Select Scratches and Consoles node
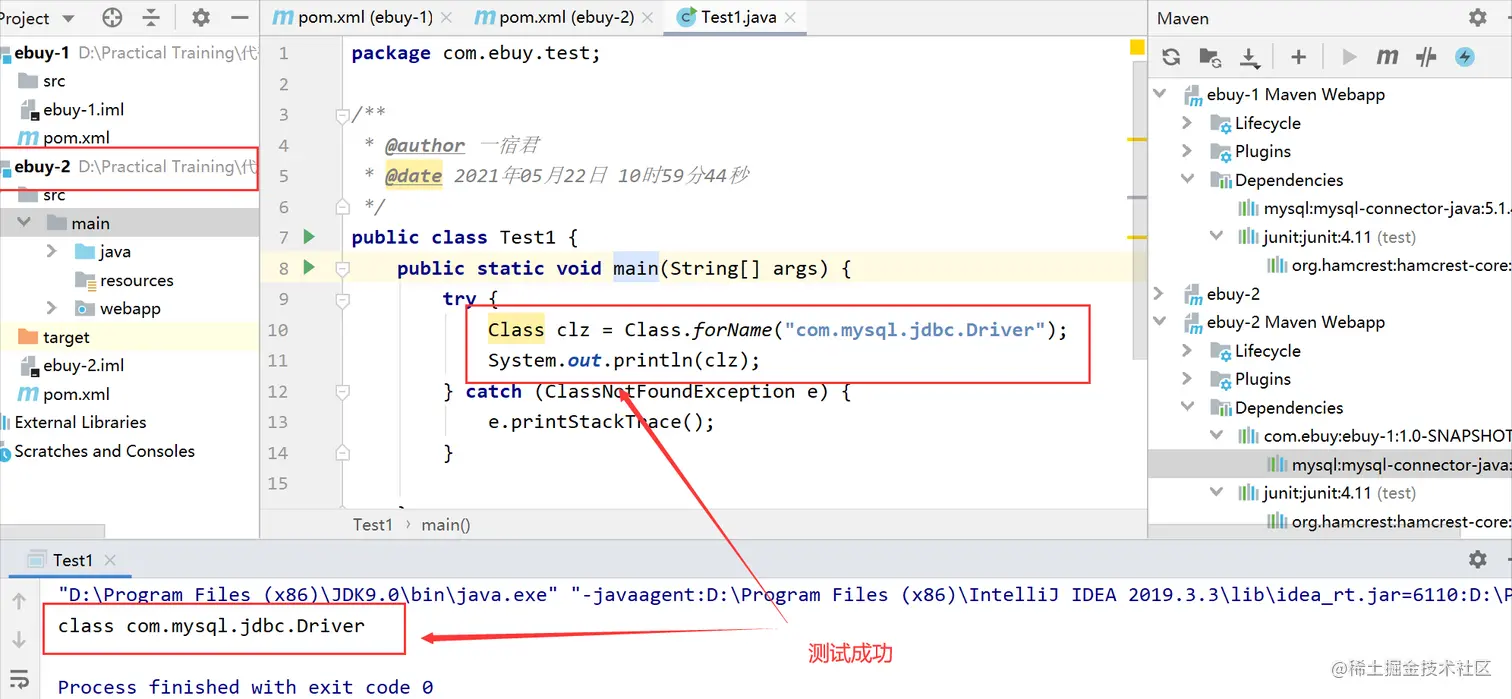 [104, 451]
